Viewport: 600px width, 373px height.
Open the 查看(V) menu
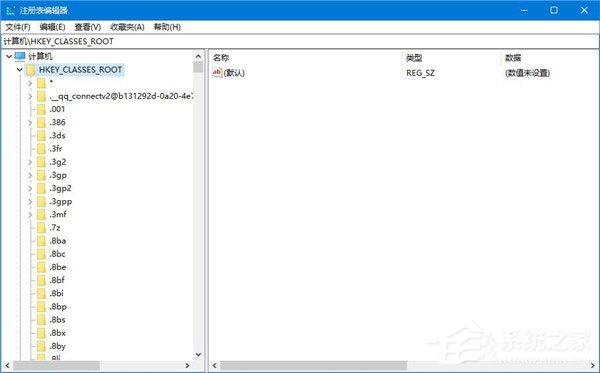click(x=88, y=27)
